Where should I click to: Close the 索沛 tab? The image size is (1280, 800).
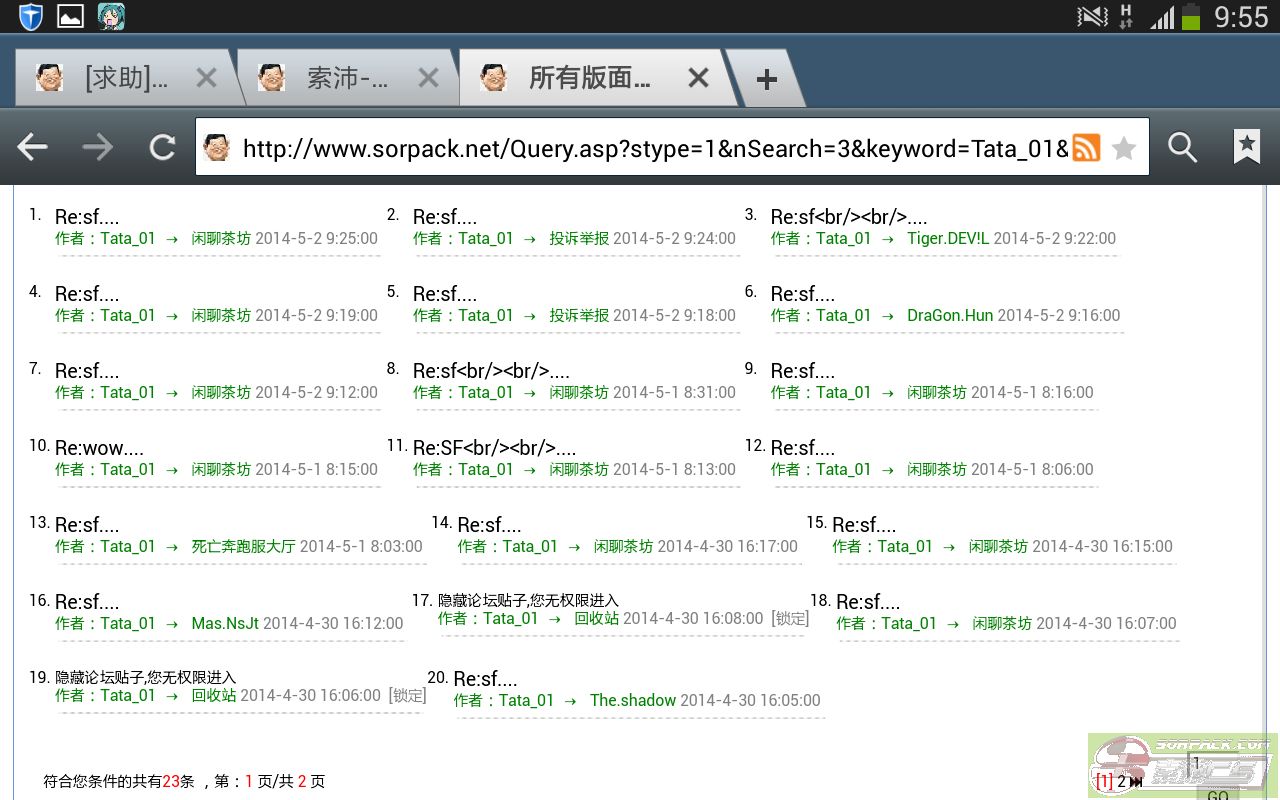[x=428, y=78]
